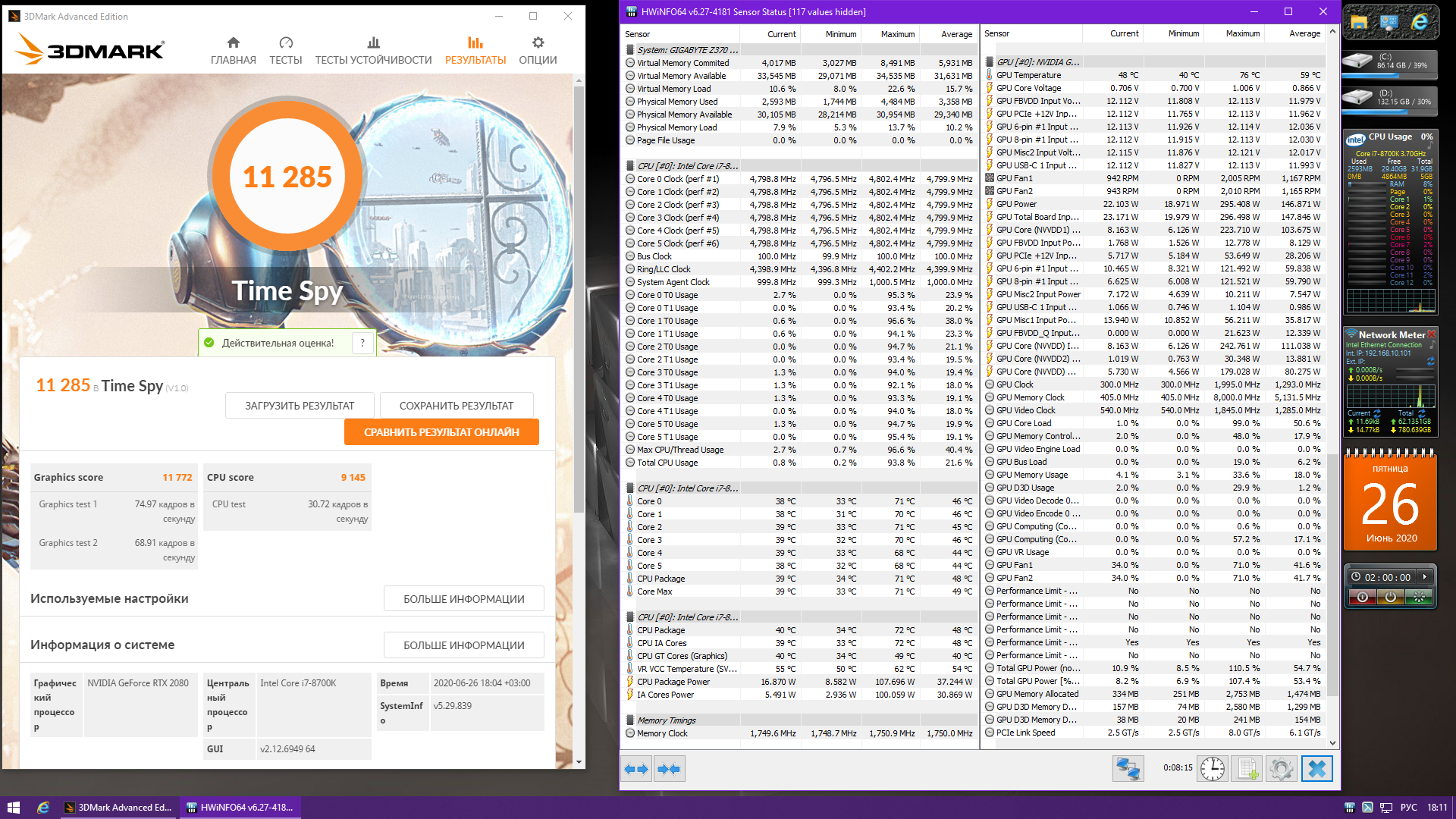The width and height of the screenshot is (1456, 819).
Task: Click the Internet Explorer taskbar icon
Action: pos(43,808)
